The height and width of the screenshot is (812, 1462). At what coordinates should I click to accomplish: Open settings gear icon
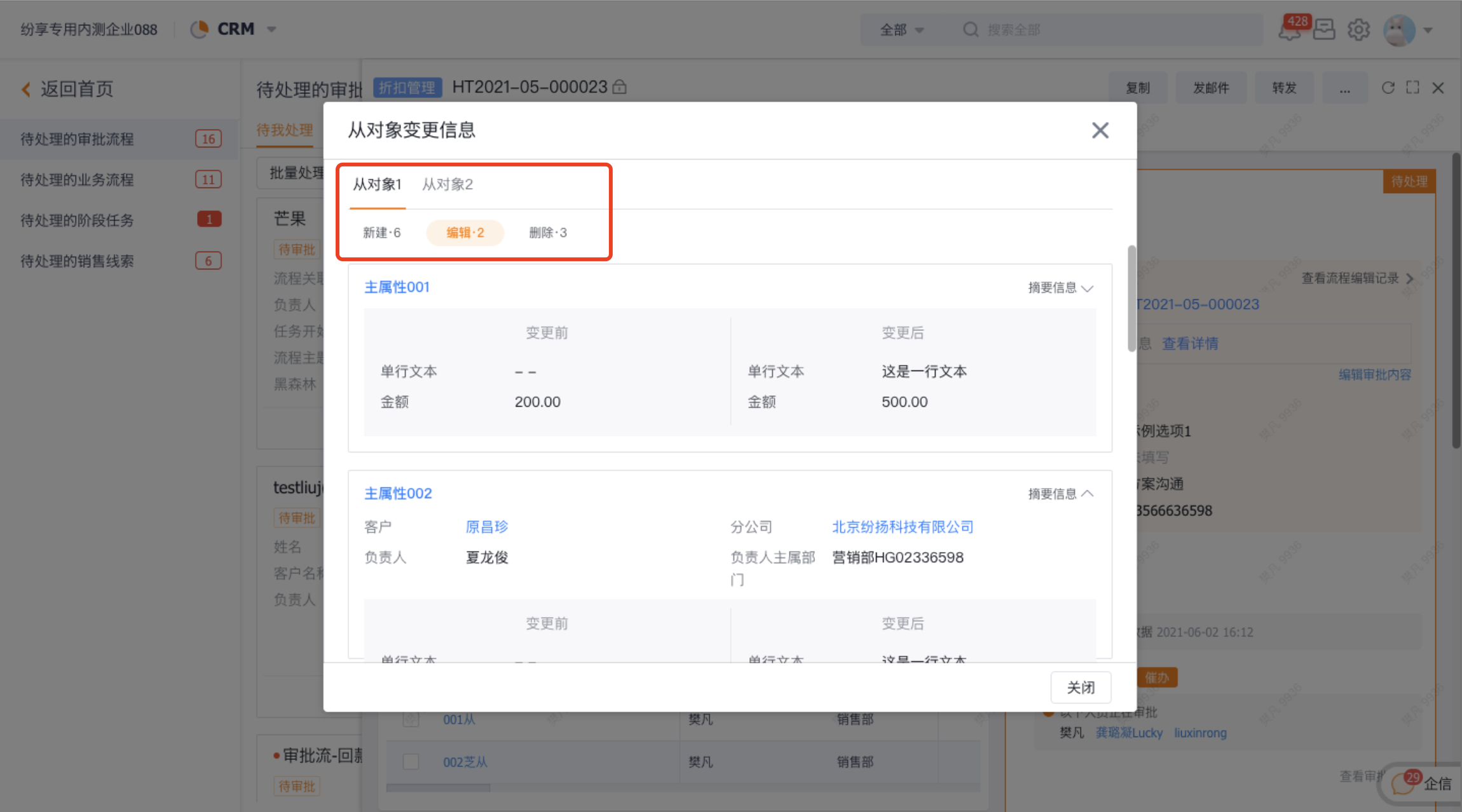tap(1358, 29)
